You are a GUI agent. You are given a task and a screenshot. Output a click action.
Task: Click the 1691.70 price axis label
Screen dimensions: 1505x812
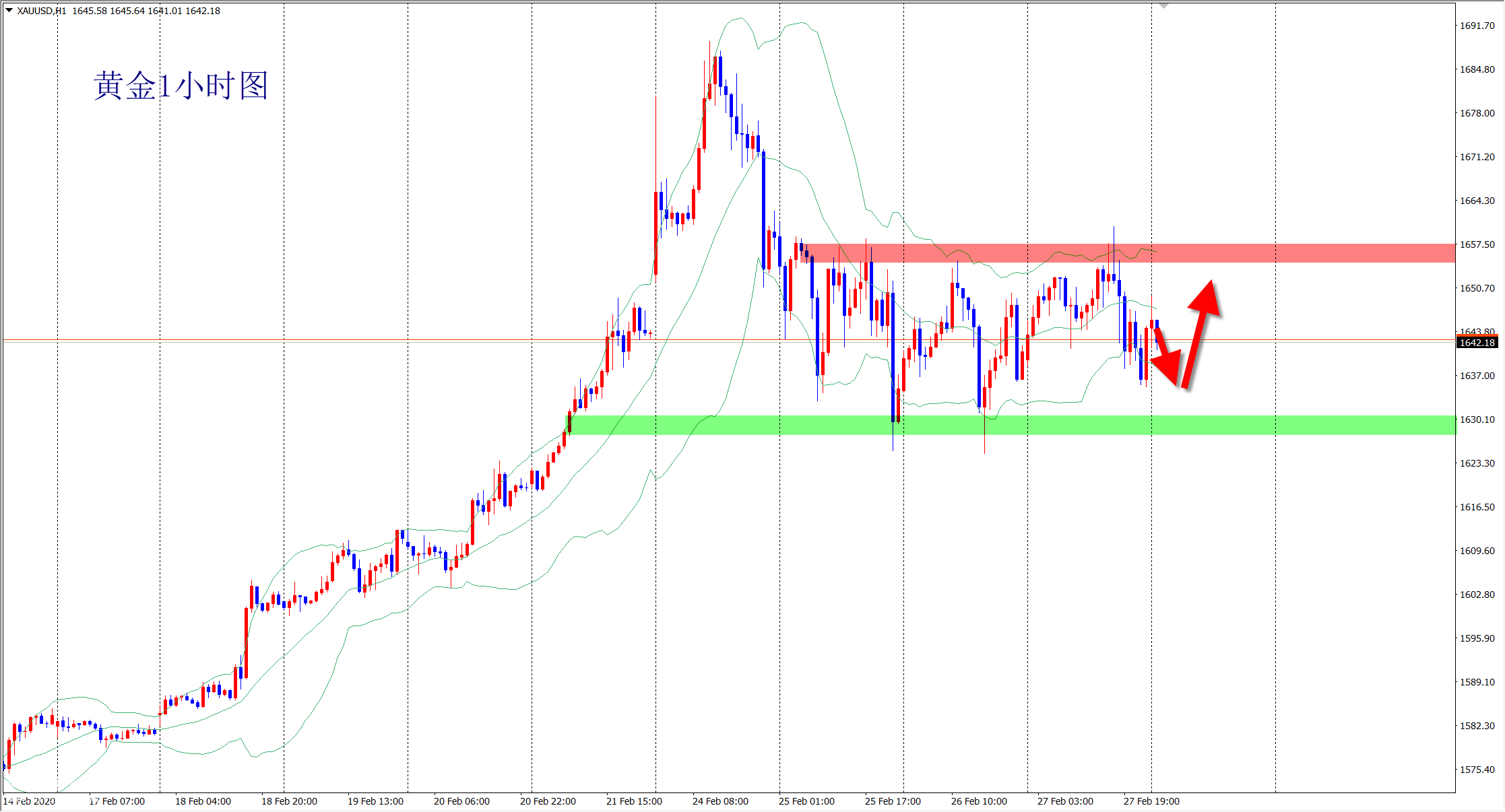[x=1477, y=26]
